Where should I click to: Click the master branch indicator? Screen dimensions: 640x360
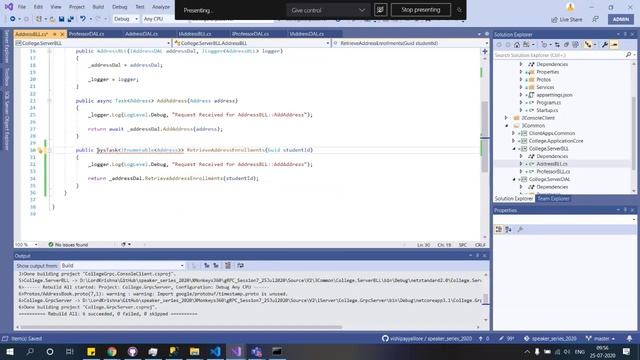(600, 338)
